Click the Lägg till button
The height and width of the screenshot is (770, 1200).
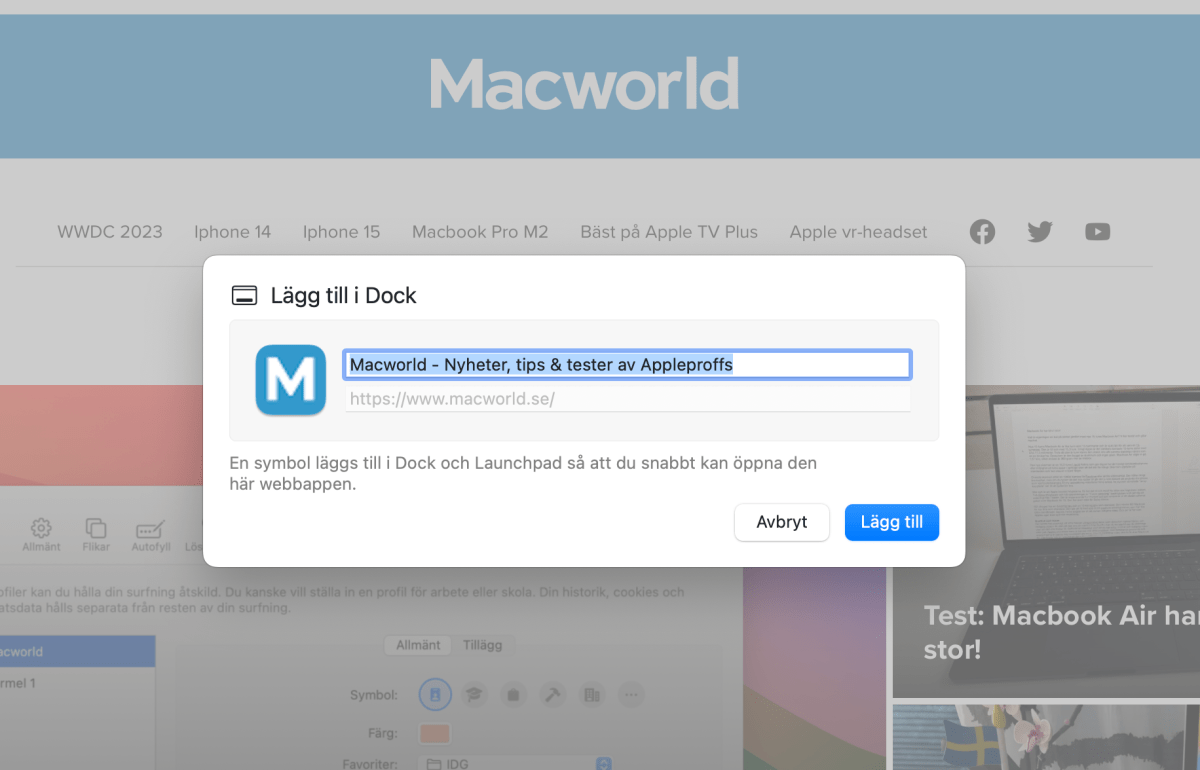[891, 522]
